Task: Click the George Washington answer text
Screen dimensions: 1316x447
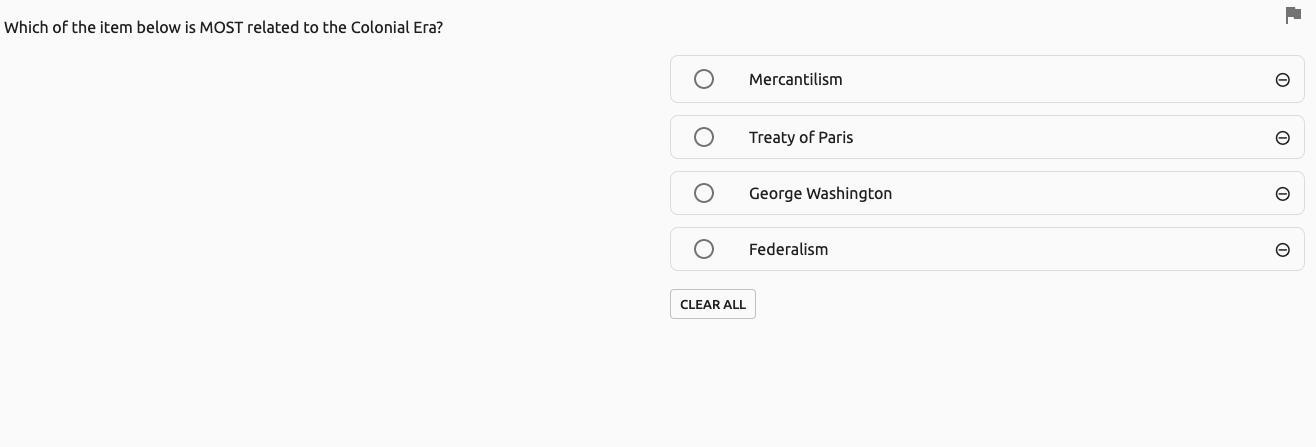Action: coord(820,194)
